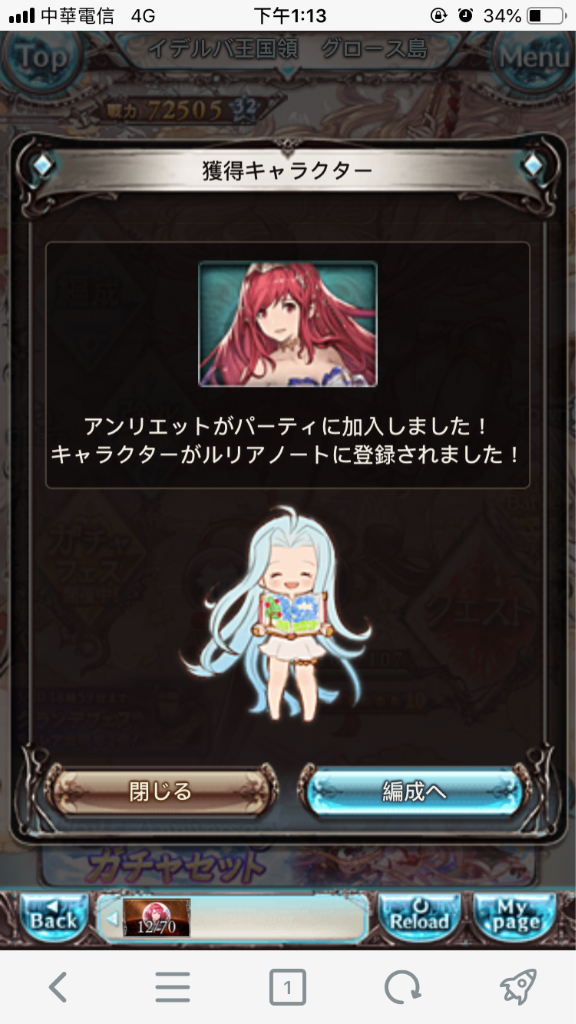Viewport: 576px width, 1024px height.
Task: Tap the Reload button
Action: [419, 917]
